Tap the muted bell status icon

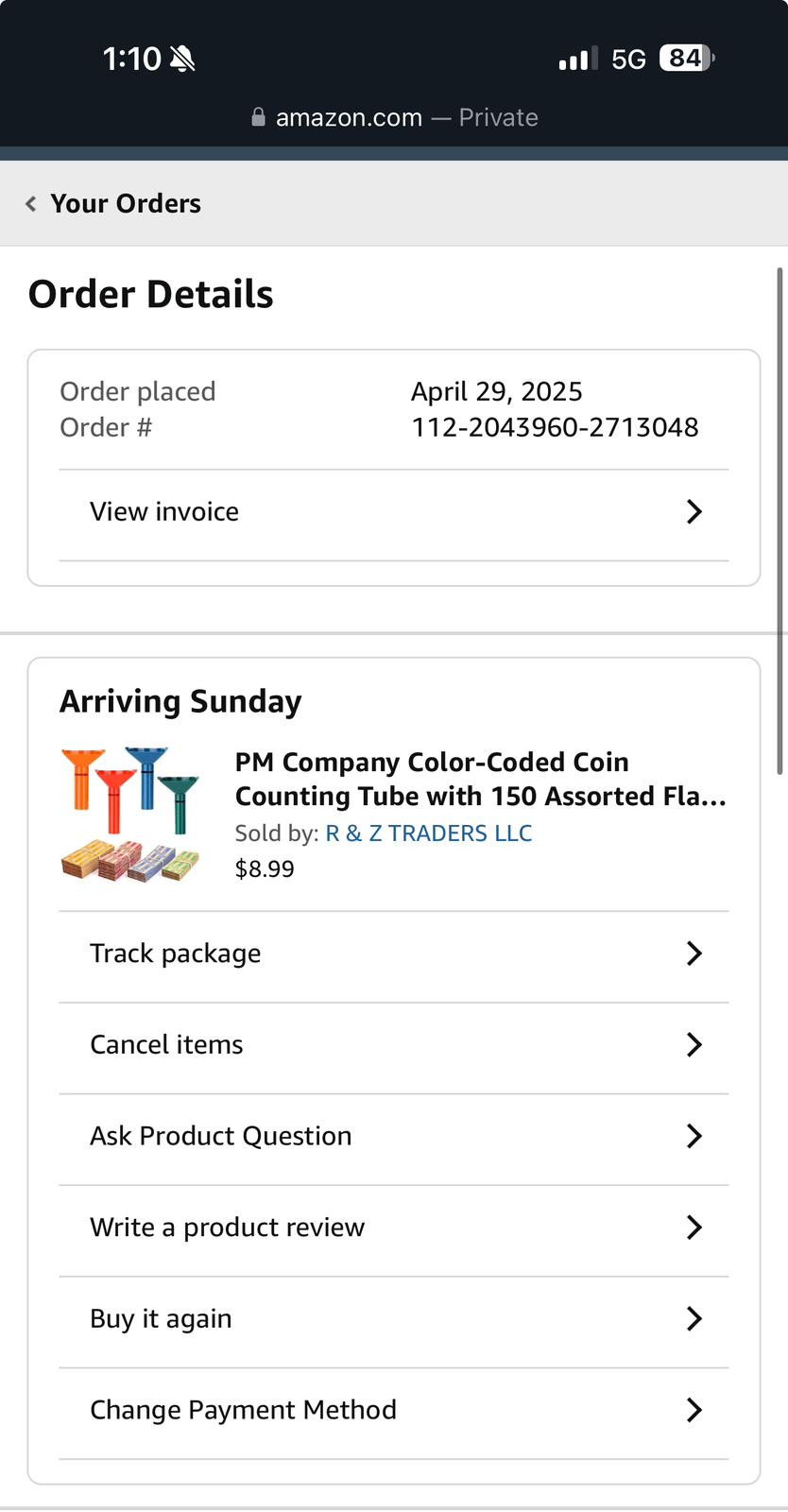tap(182, 60)
